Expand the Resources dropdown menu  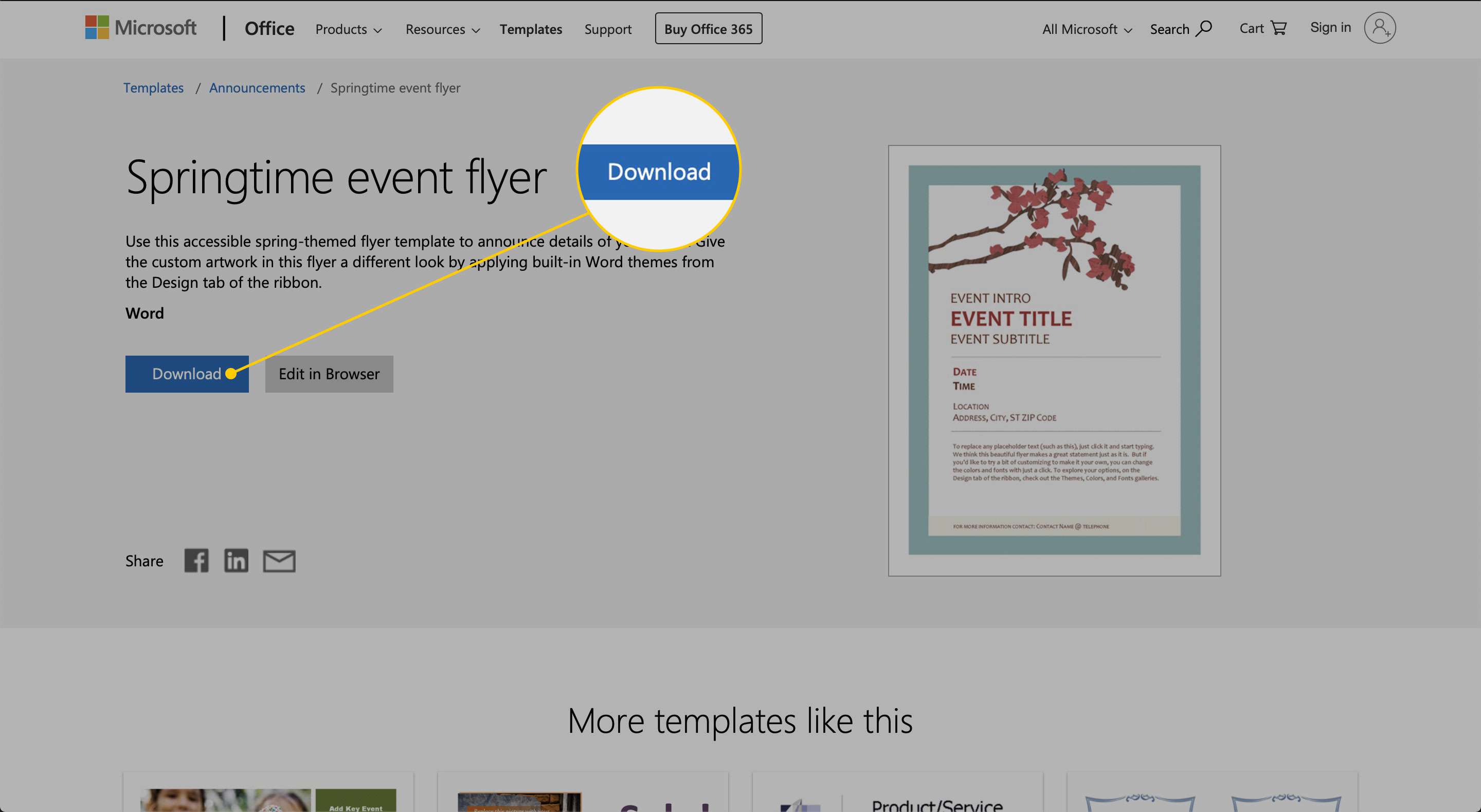[440, 28]
